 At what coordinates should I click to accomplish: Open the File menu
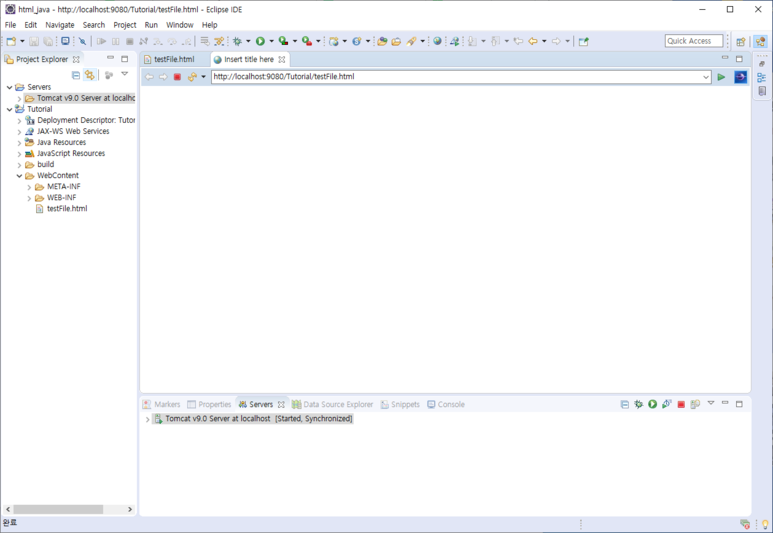point(10,25)
